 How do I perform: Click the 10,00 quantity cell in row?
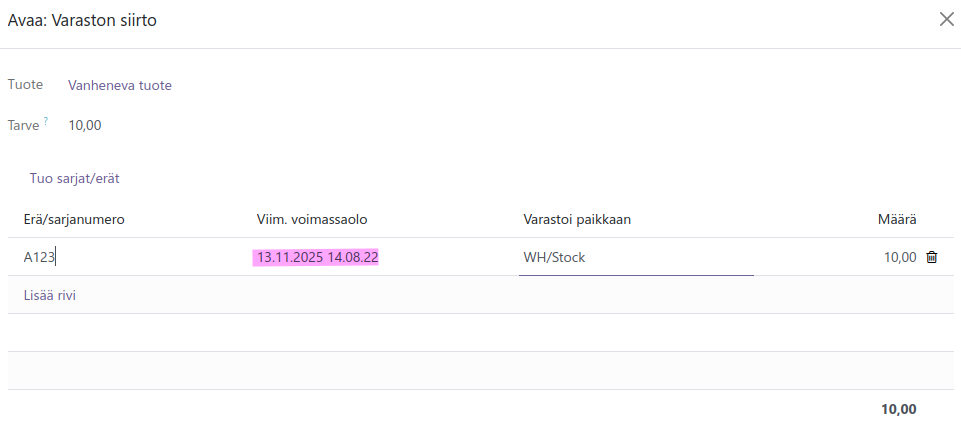(x=899, y=257)
